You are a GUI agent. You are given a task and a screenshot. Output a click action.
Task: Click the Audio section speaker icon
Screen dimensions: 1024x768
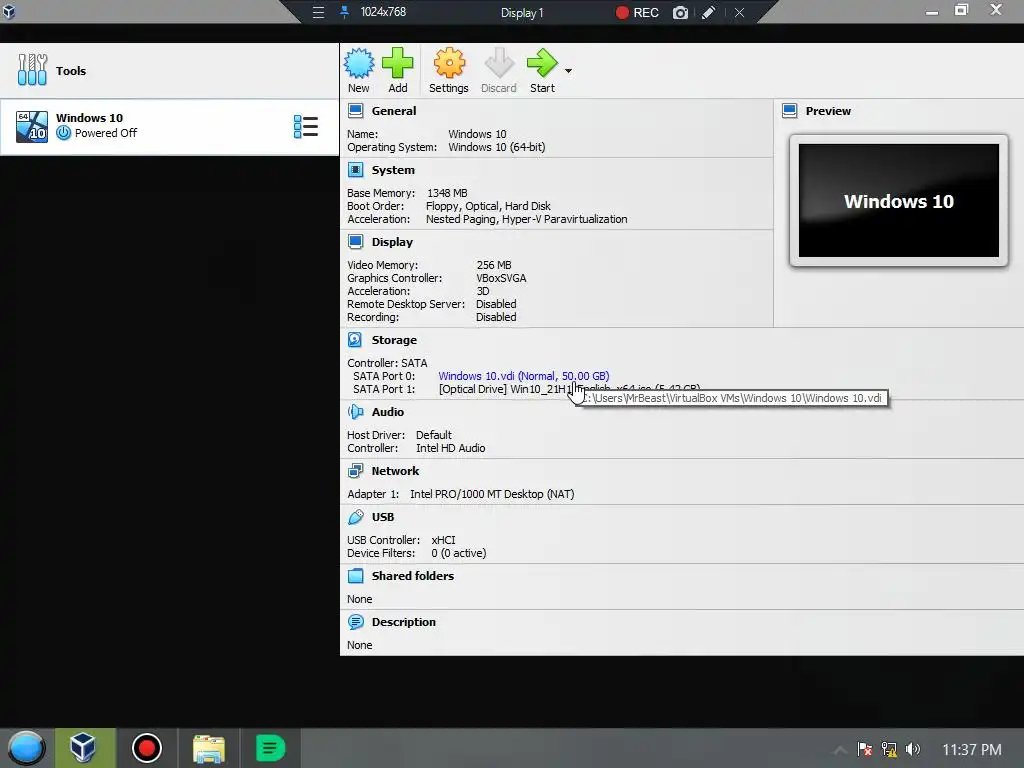[355, 412]
